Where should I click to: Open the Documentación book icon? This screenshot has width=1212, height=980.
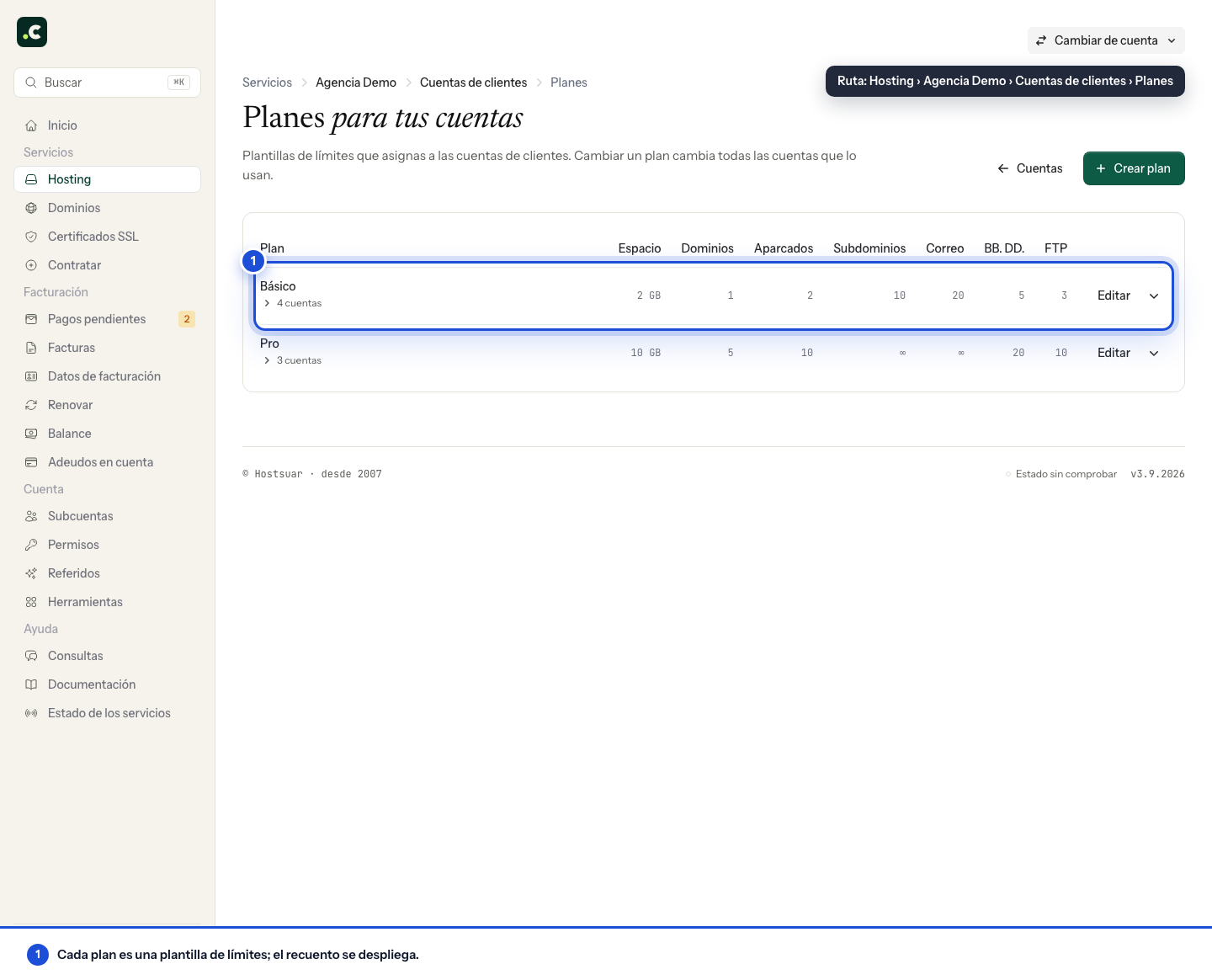(31, 684)
